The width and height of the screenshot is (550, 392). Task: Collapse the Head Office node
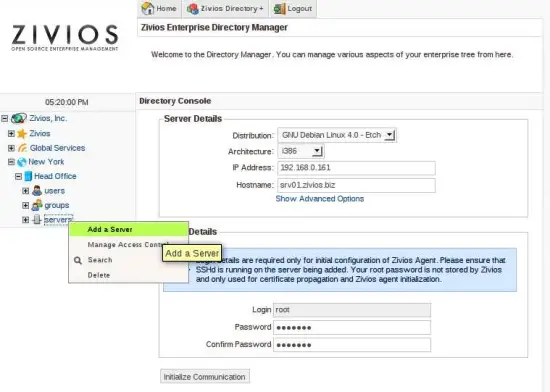18,176
